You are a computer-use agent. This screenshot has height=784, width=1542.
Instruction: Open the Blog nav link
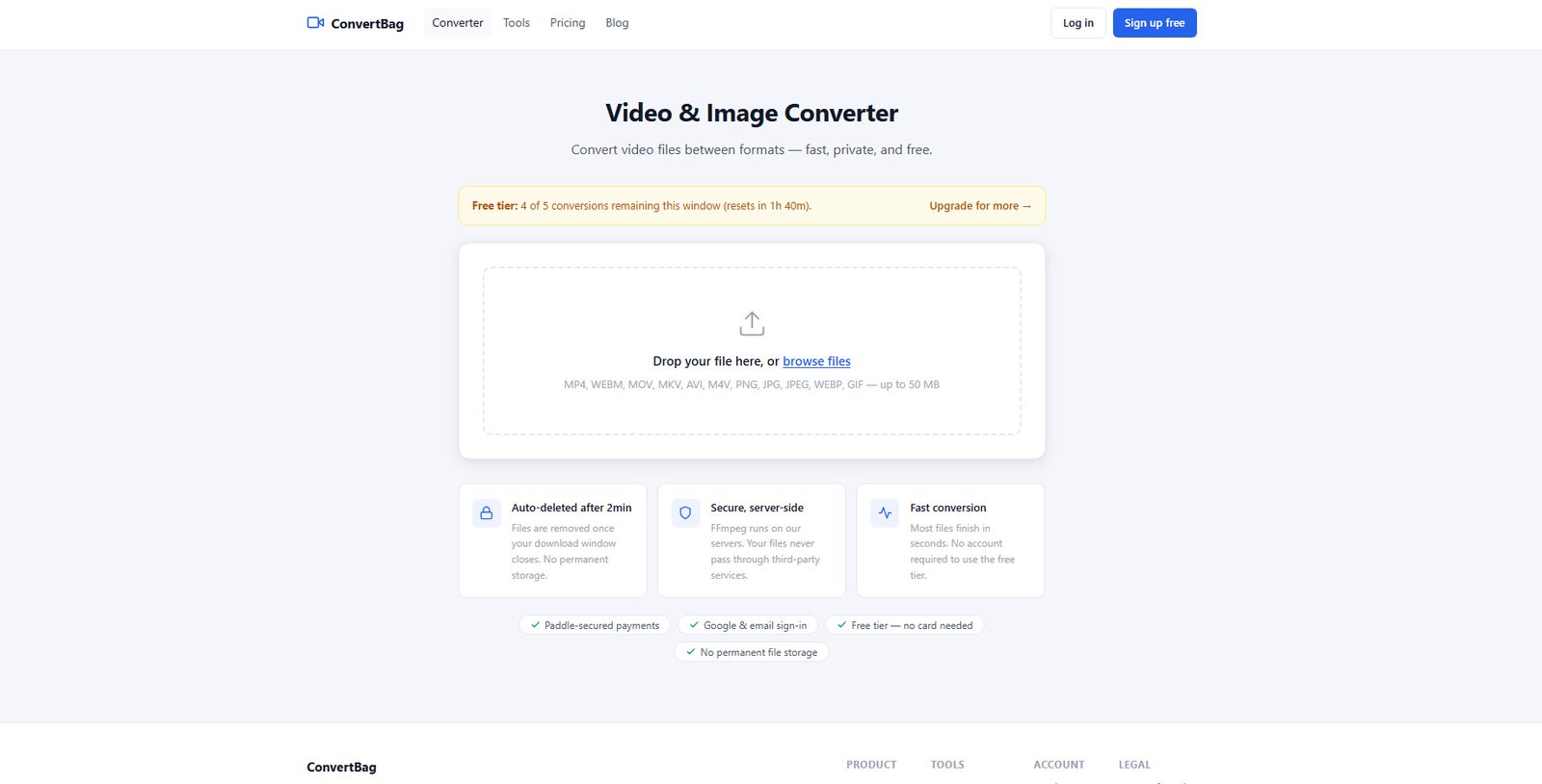617,23
